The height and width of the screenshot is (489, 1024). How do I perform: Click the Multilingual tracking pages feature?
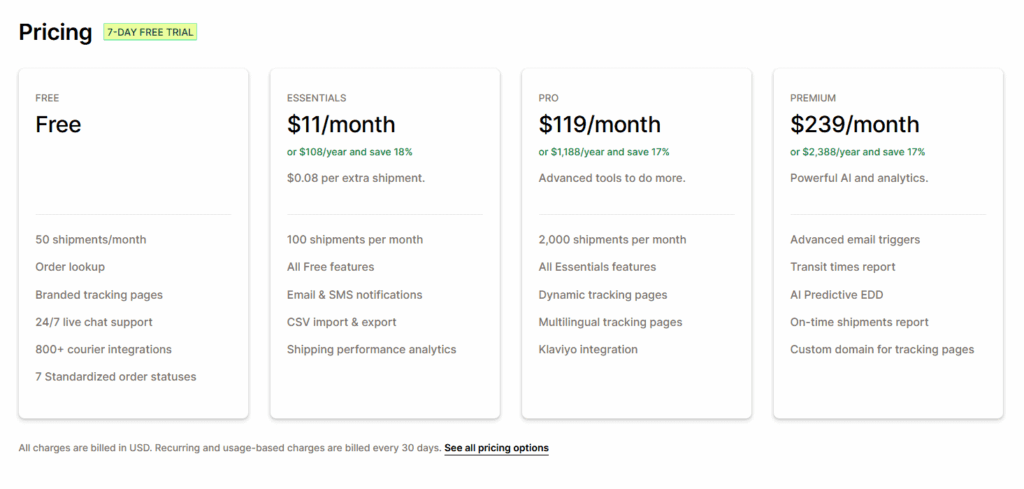pyautogui.click(x=610, y=322)
